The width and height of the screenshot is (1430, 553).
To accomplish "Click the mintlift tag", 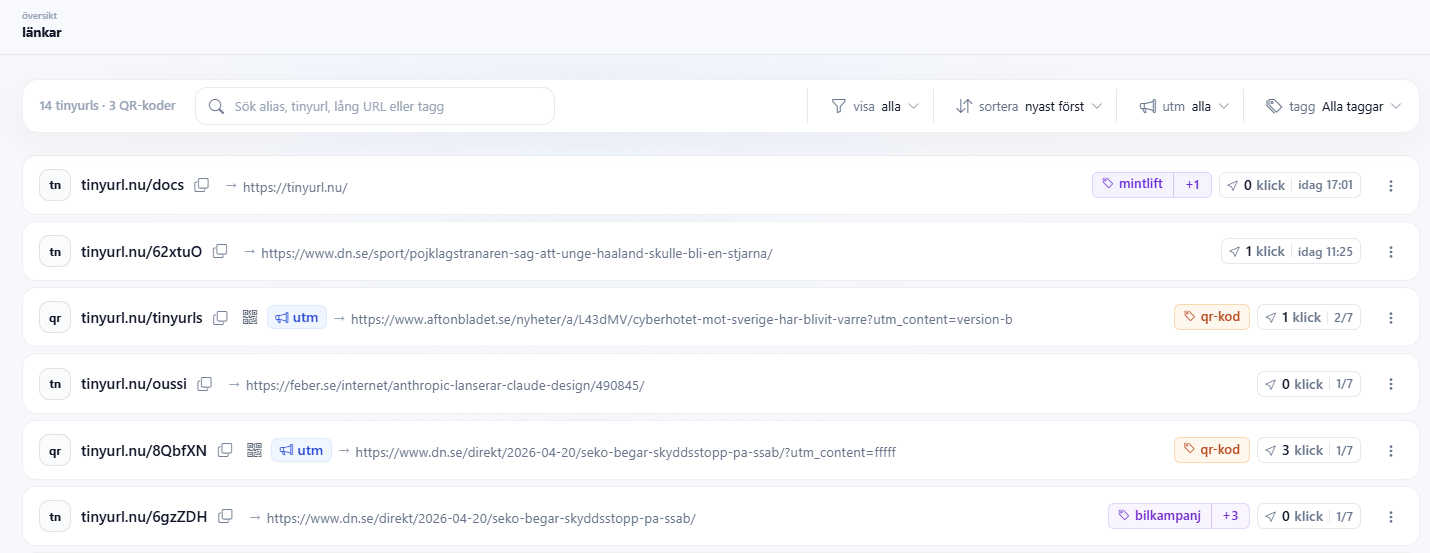I will coord(1133,184).
